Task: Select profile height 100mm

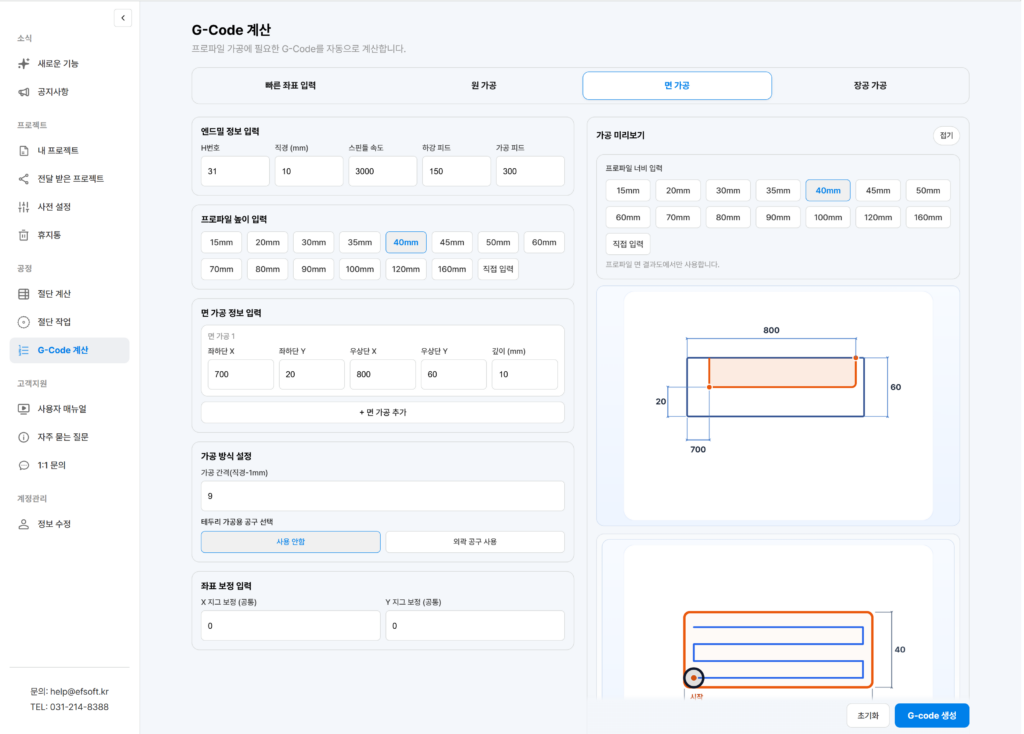Action: tap(359, 269)
